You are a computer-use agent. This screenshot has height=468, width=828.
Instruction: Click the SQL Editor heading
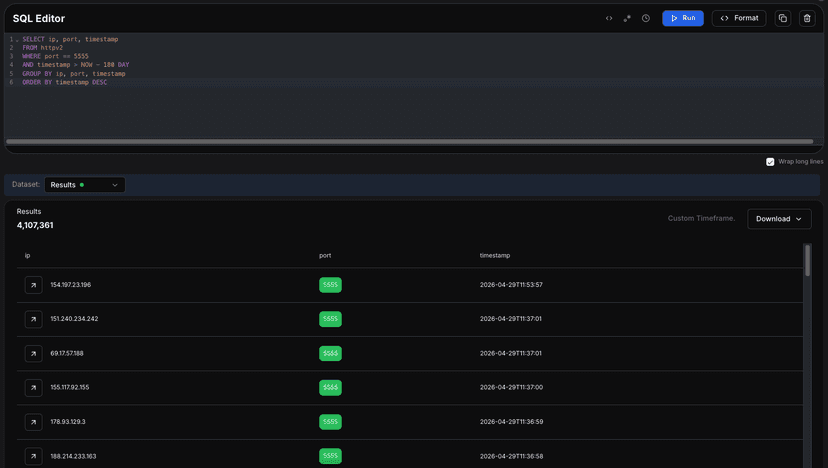pyautogui.click(x=39, y=18)
